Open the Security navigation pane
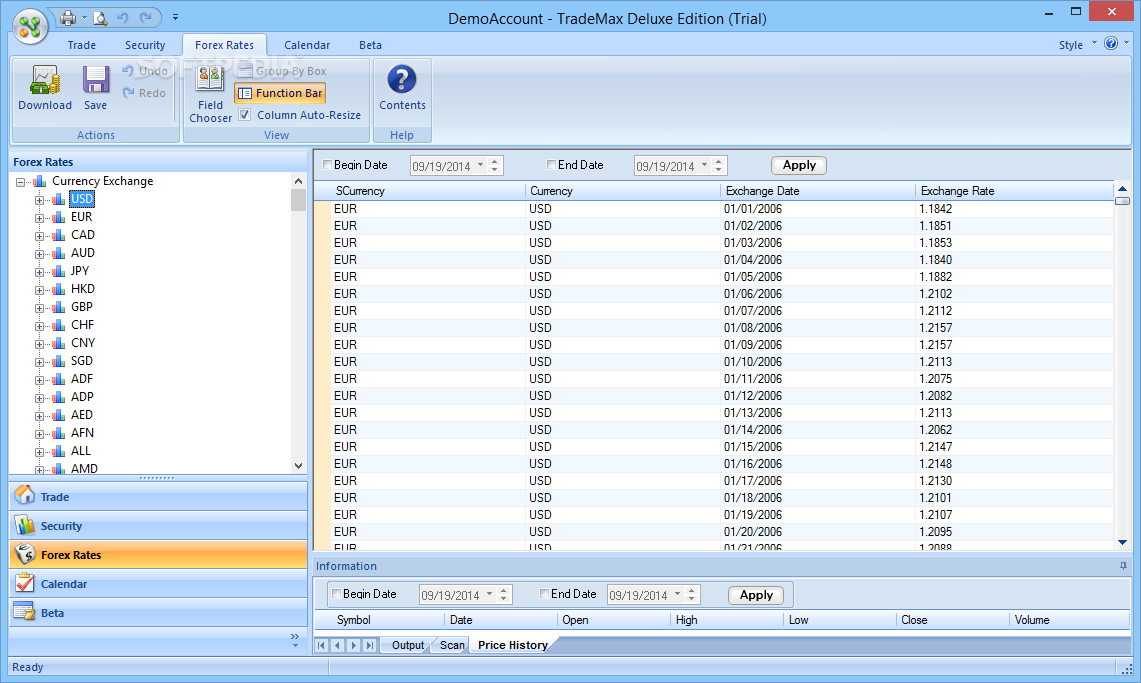 158,526
